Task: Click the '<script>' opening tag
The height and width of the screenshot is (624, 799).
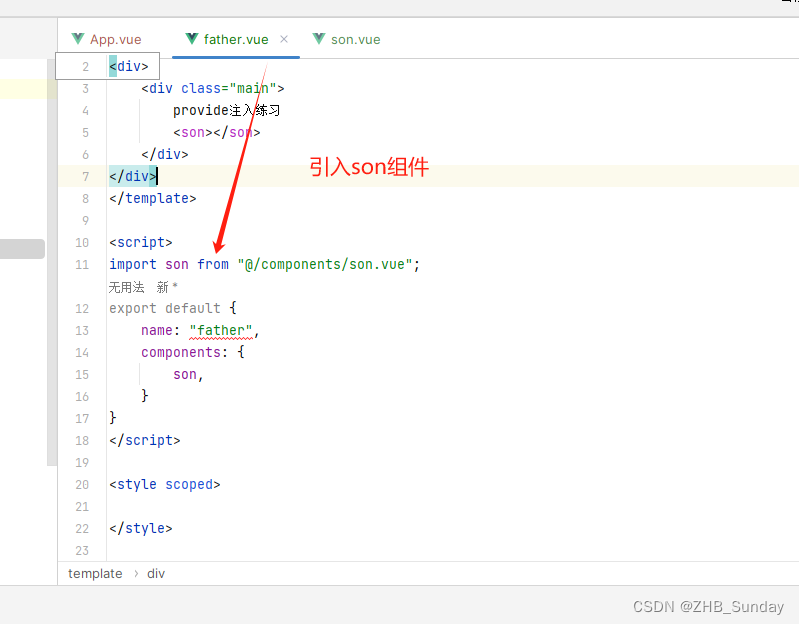Action: (141, 242)
